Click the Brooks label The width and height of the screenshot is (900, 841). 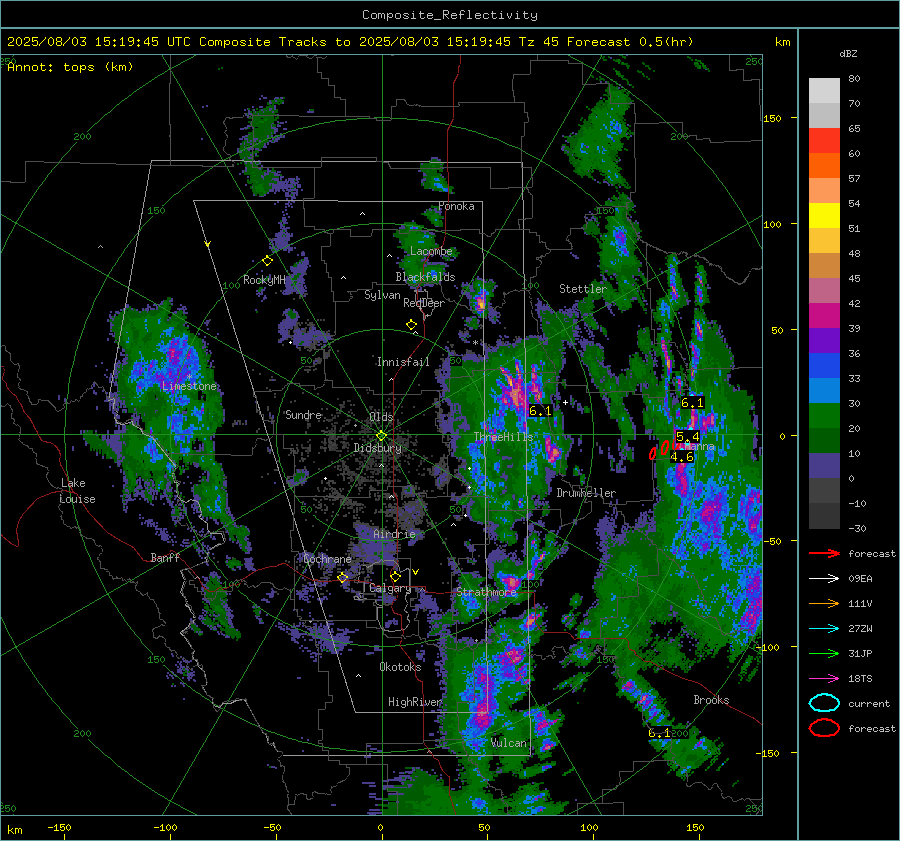711,700
